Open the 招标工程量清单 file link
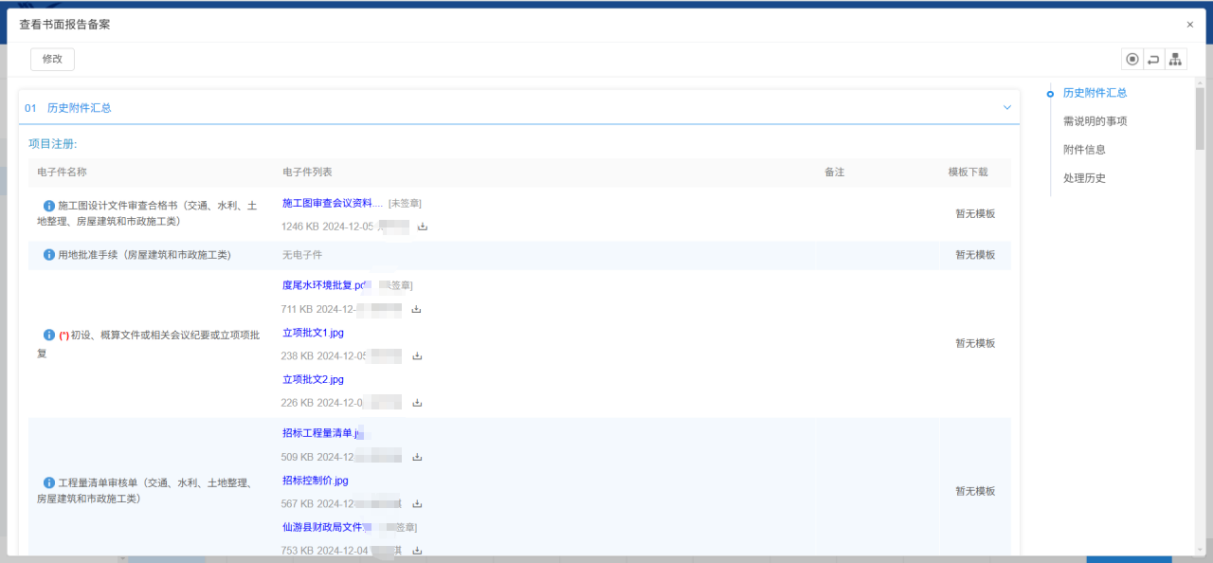Screen dimensions: 1213x563 click(x=320, y=433)
